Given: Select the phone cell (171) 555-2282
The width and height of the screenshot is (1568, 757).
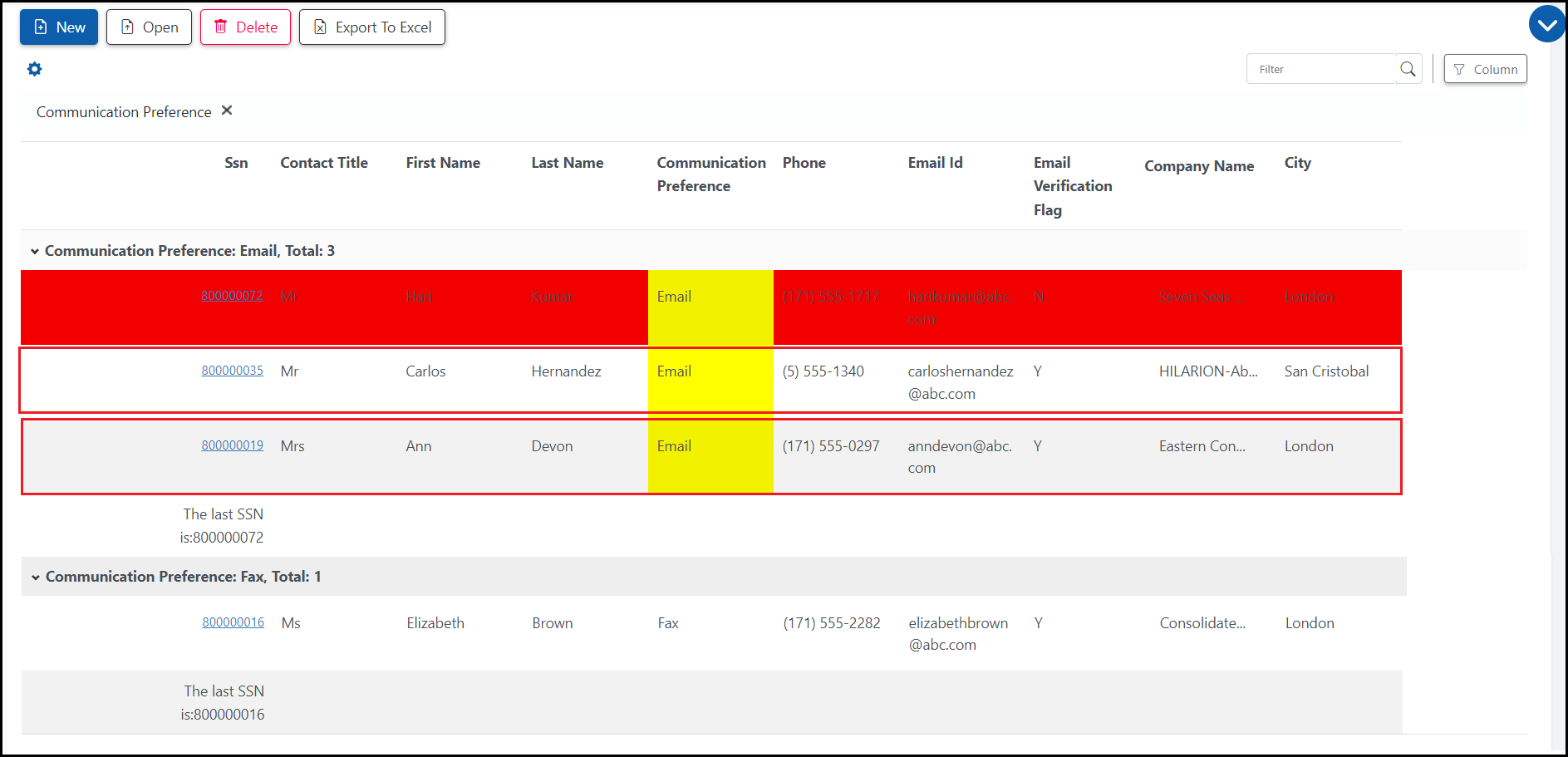Looking at the screenshot, I should coord(832,623).
